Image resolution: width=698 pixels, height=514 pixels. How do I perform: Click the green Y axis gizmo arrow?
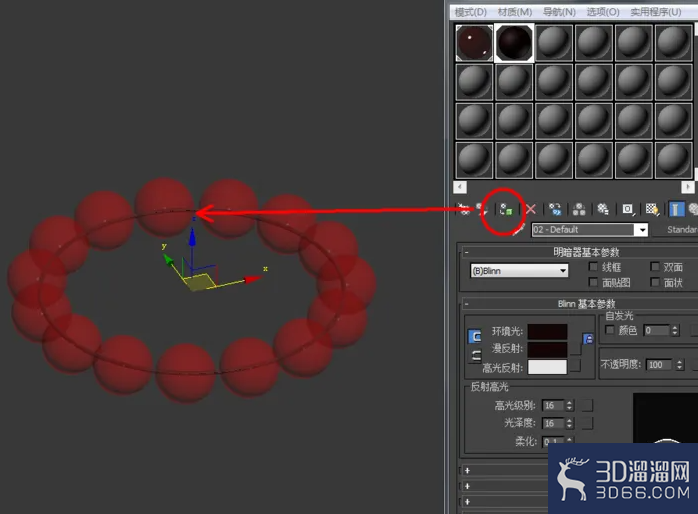[169, 259]
